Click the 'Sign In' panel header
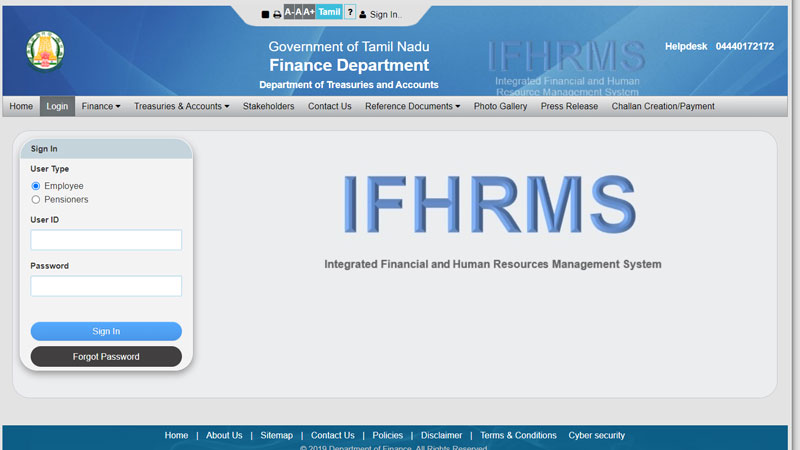 click(x=106, y=148)
